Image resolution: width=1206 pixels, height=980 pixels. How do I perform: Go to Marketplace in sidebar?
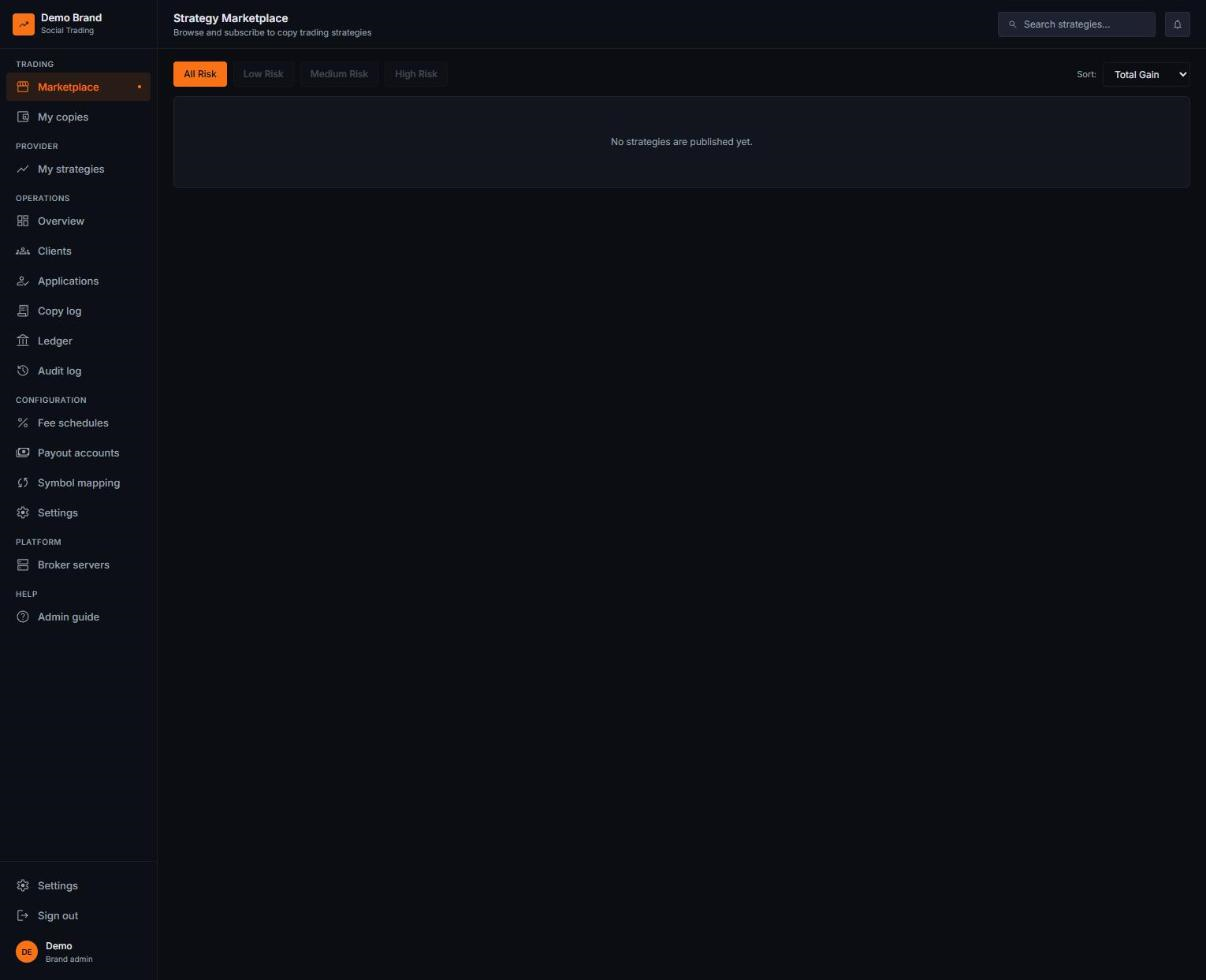point(78,87)
